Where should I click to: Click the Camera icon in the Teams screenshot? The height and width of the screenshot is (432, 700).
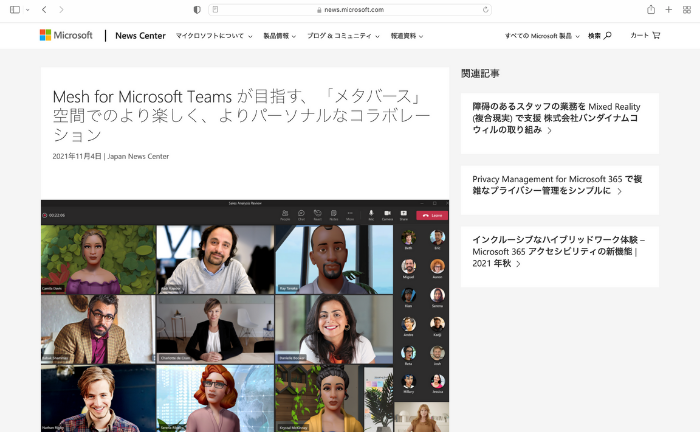click(388, 215)
